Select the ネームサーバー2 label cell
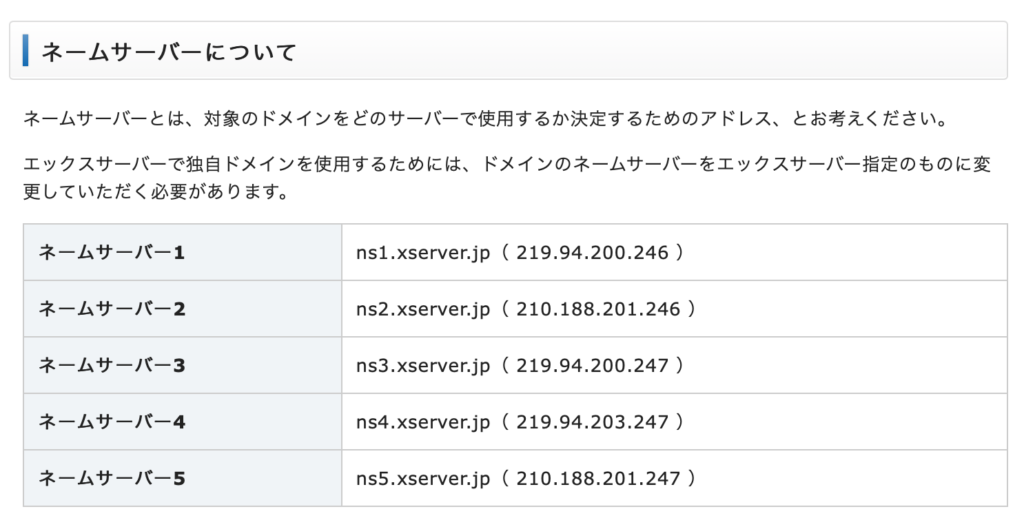The height and width of the screenshot is (518, 1024). tap(182, 309)
